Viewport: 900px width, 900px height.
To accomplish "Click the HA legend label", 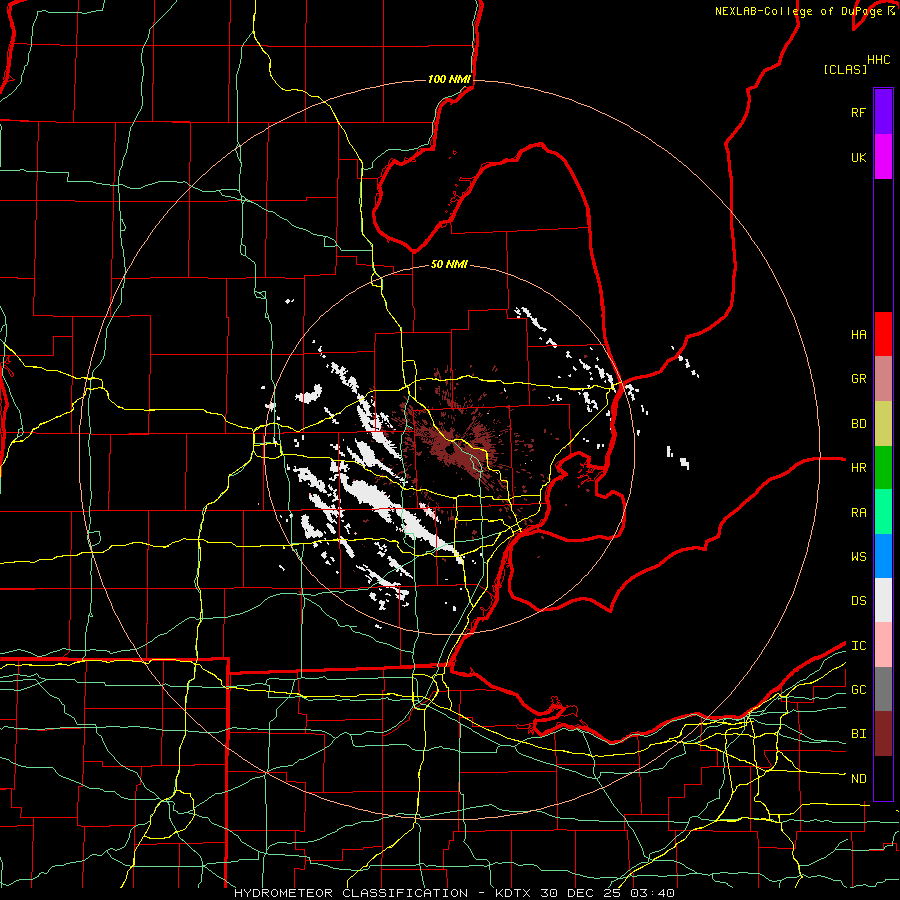I will [x=858, y=335].
